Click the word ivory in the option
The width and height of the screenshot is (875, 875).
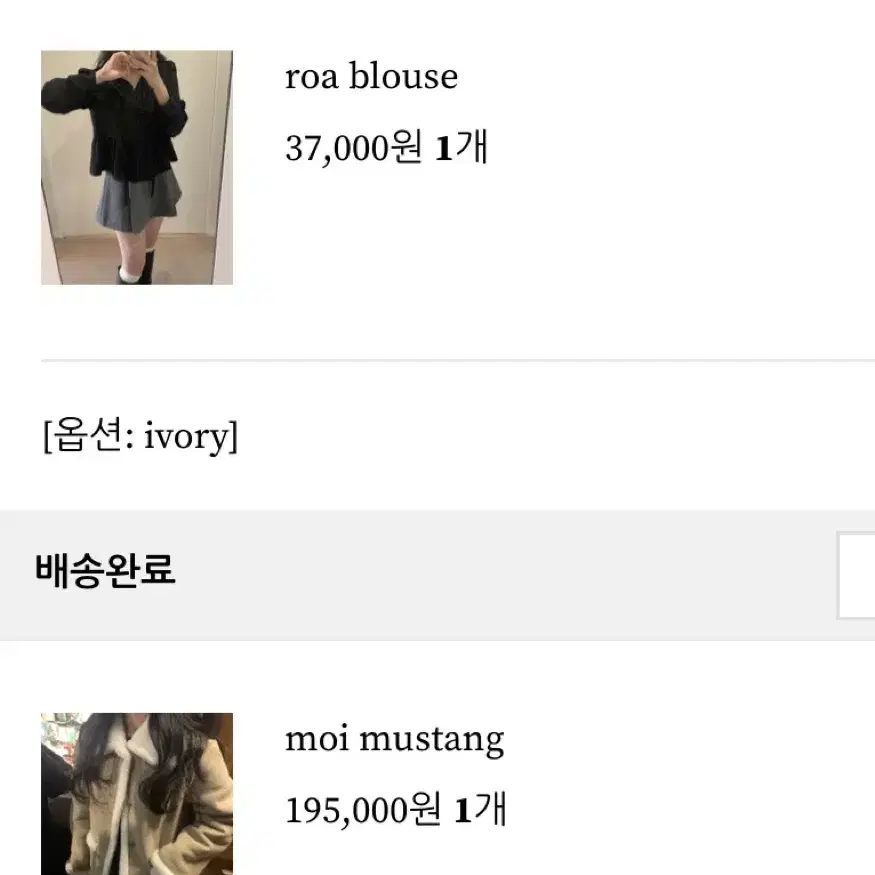pyautogui.click(x=186, y=436)
